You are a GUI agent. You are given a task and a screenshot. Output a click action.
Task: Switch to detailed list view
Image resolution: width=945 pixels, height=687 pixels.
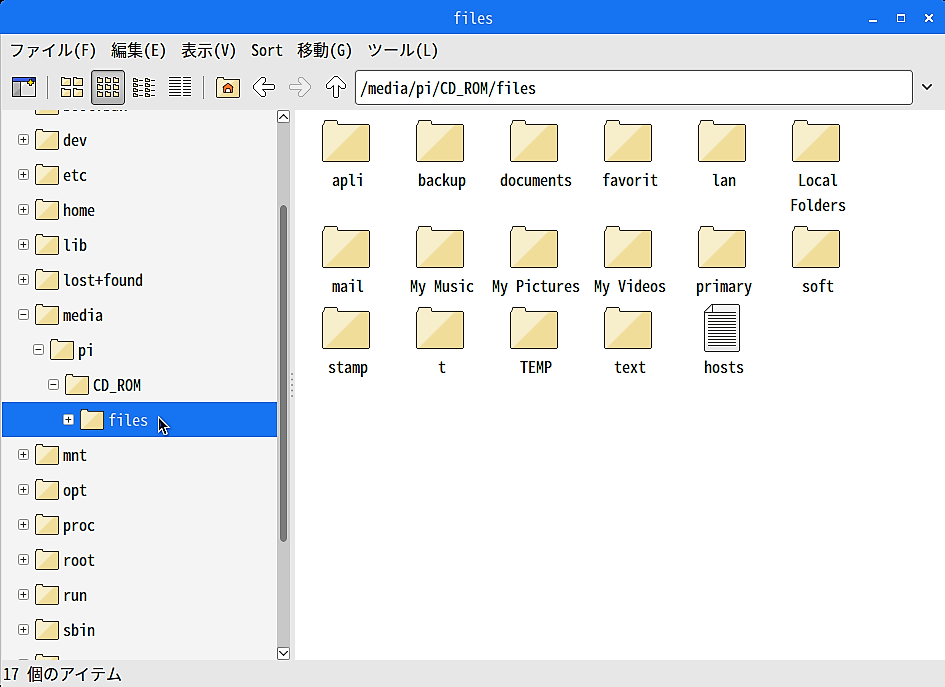click(180, 87)
